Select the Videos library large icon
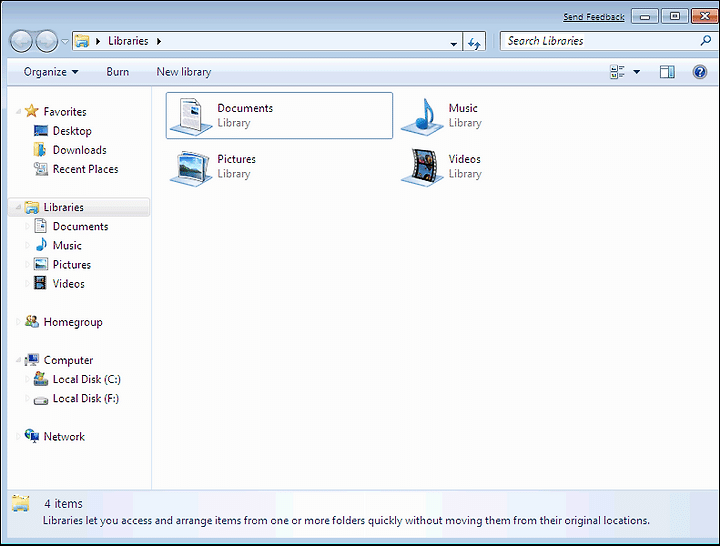Image resolution: width=720 pixels, height=546 pixels. point(422,167)
